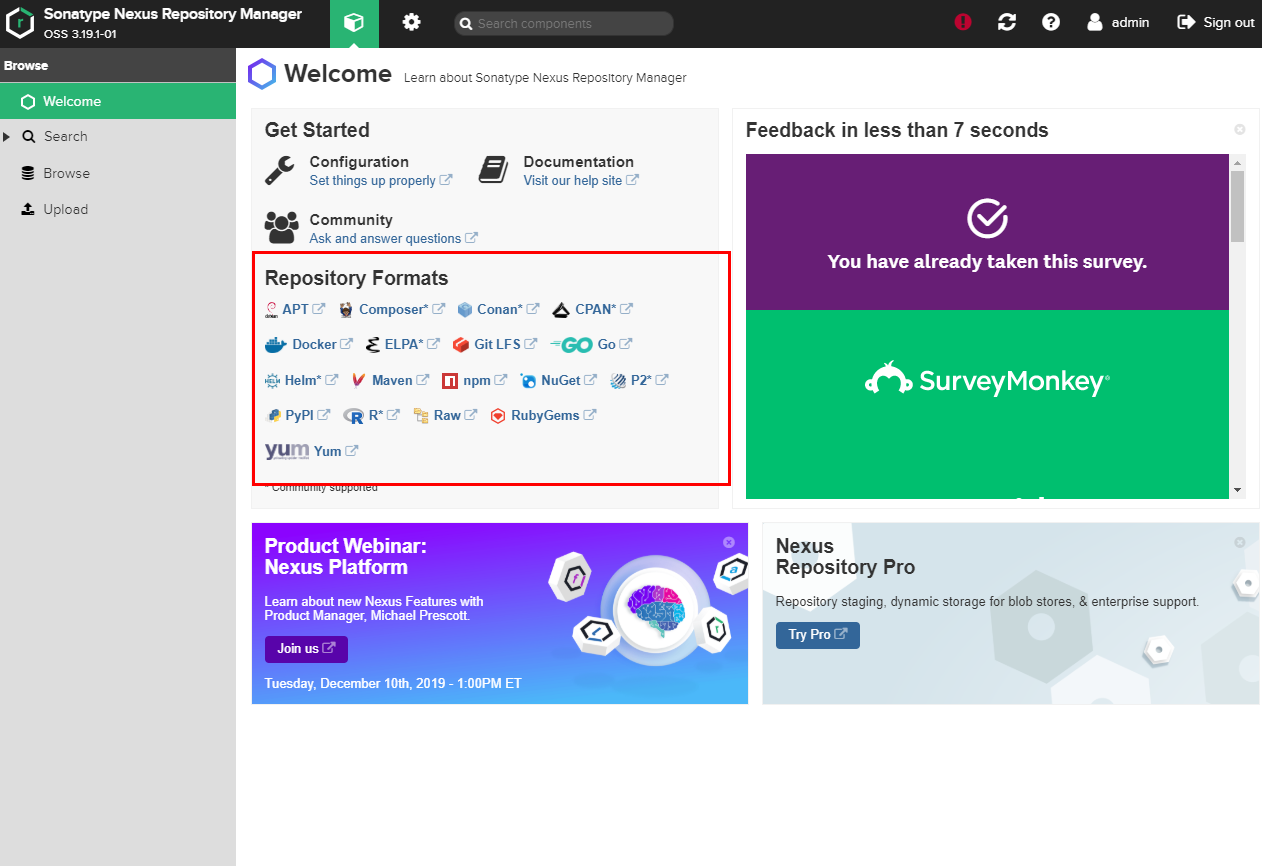The height and width of the screenshot is (866, 1262).
Task: Click the NuGet blue icon
Action: tap(528, 380)
